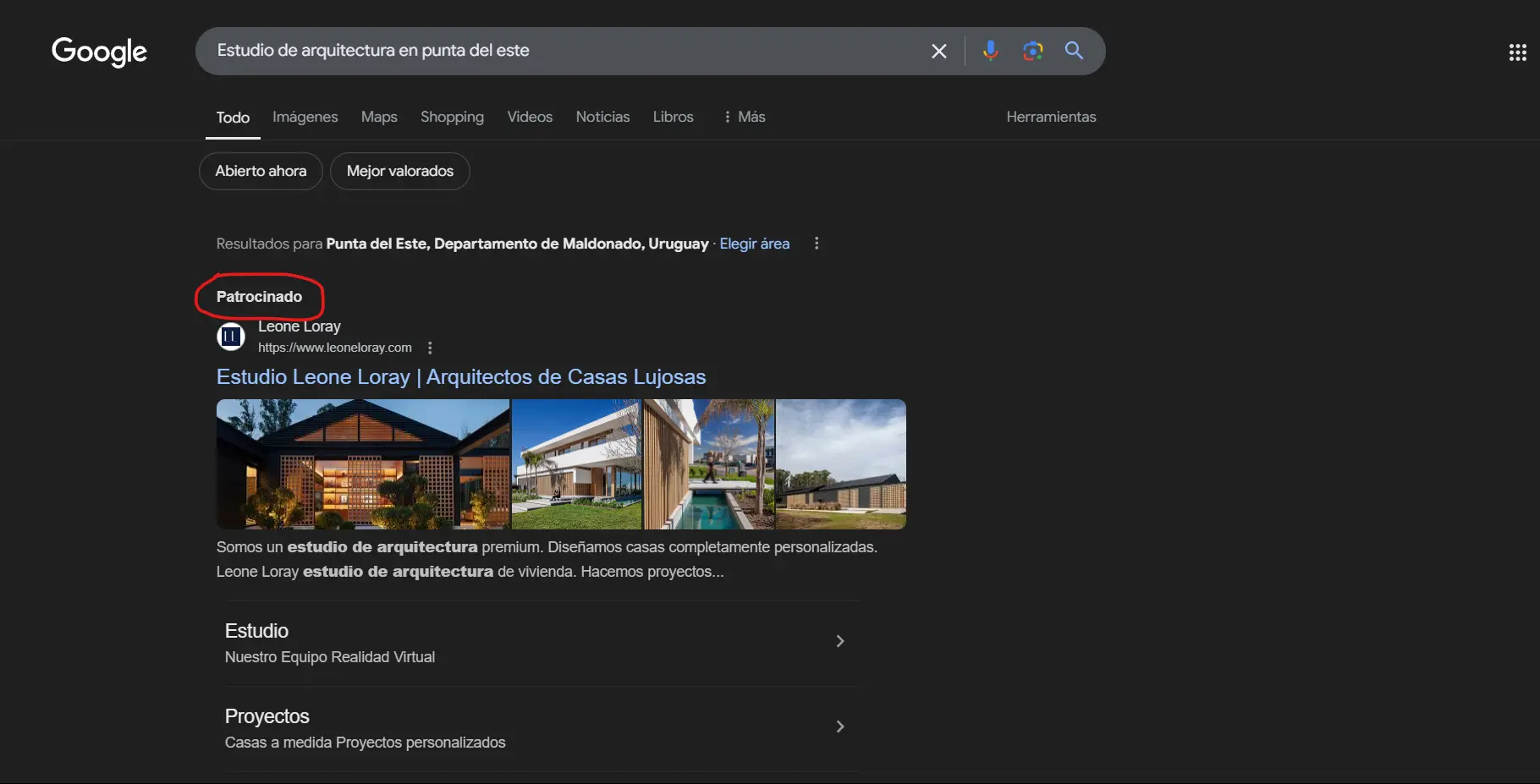Open Google Lens image search icon
Image resolution: width=1540 pixels, height=784 pixels.
point(1032,51)
